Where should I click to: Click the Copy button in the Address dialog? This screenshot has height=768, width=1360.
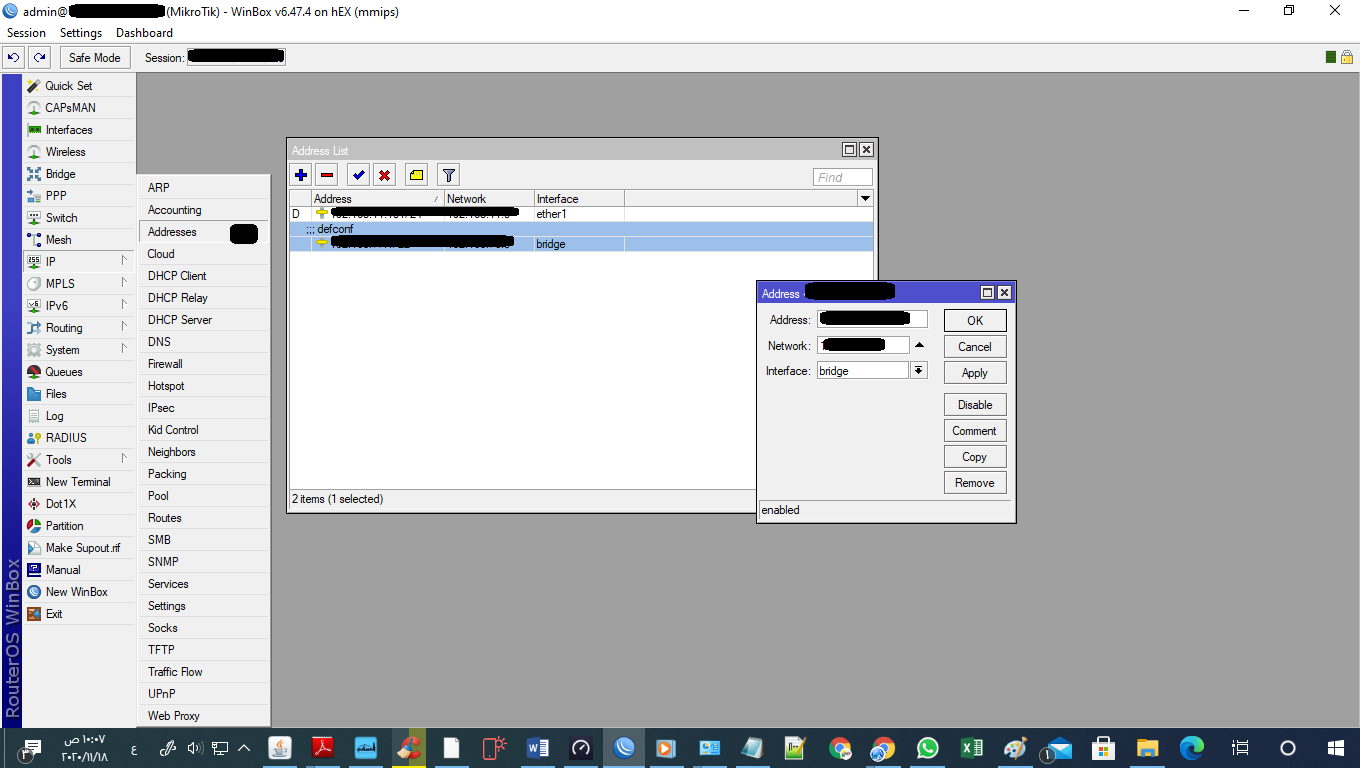point(975,457)
